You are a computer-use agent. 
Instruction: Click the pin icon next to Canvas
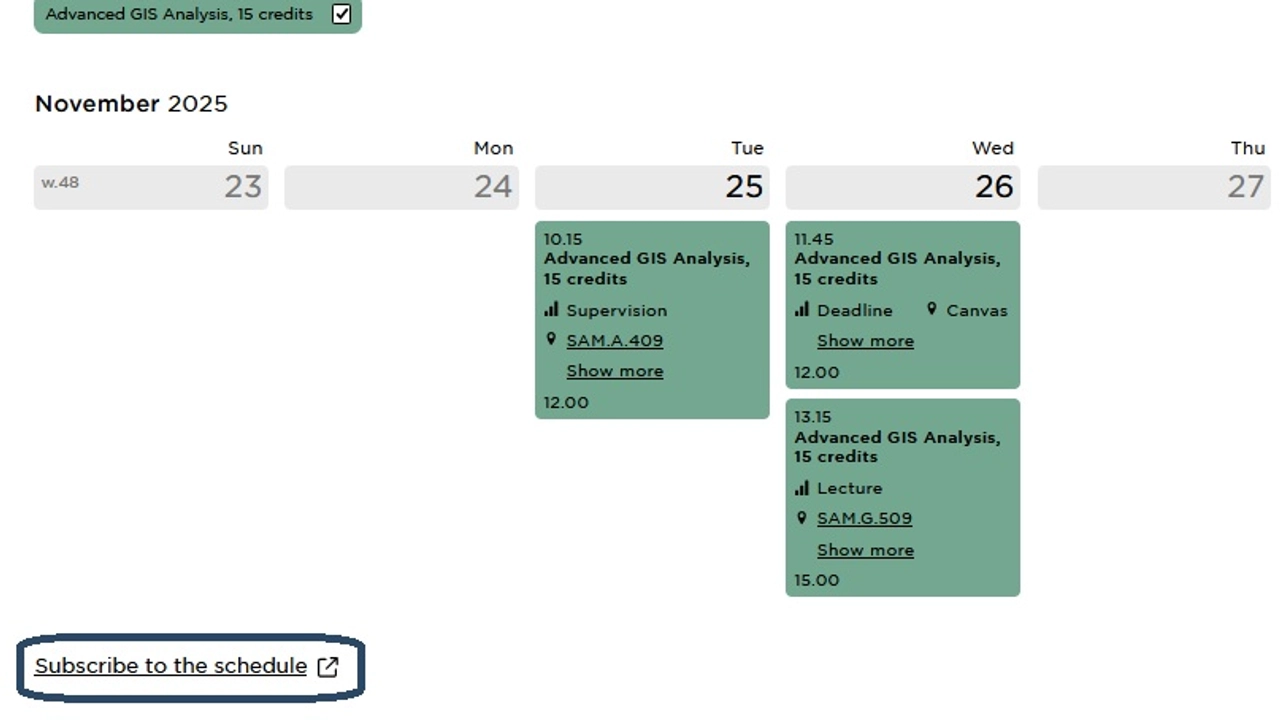pyautogui.click(x=933, y=310)
